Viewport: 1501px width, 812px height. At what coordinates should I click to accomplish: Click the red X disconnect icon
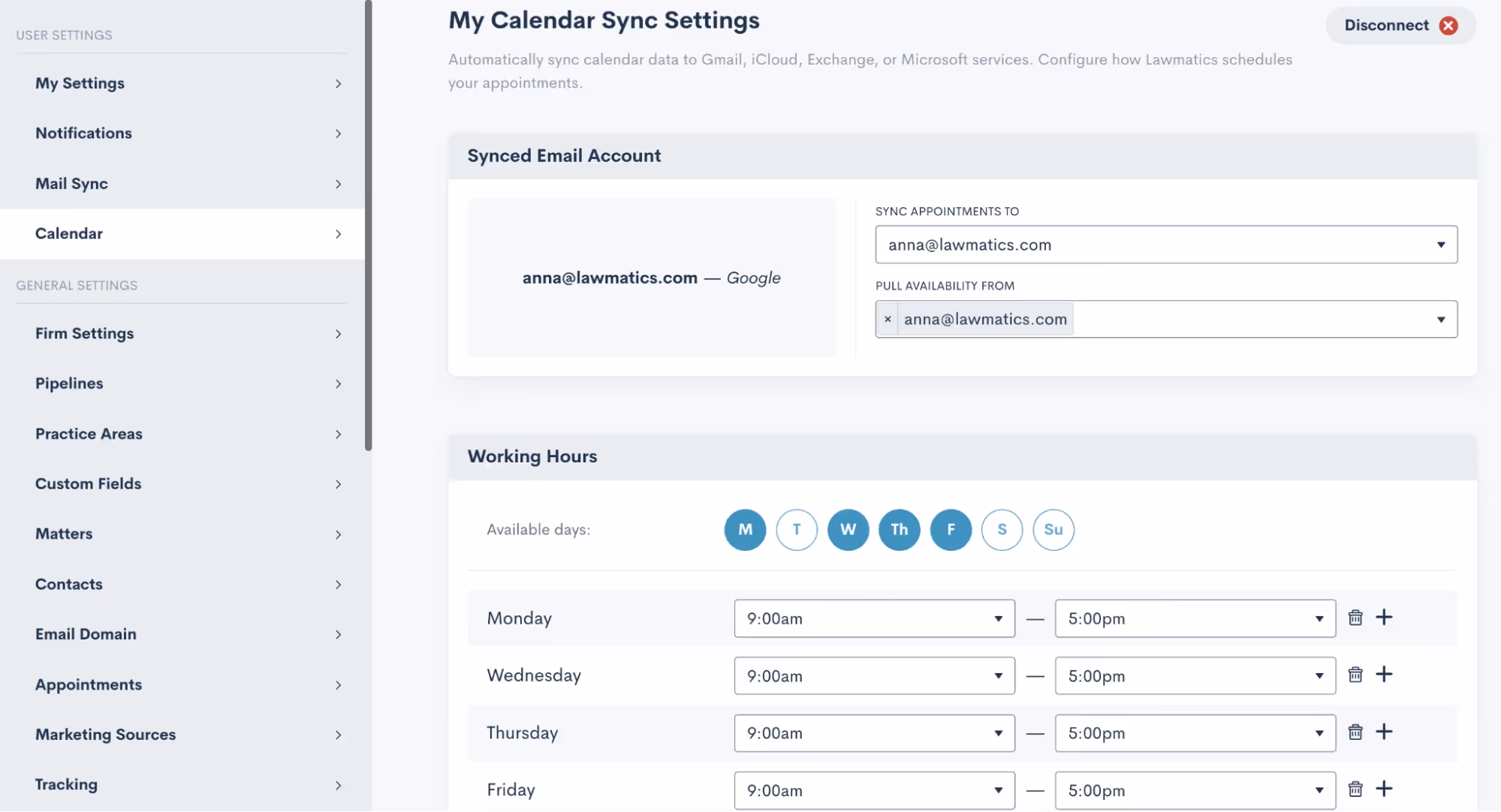pyautogui.click(x=1448, y=26)
